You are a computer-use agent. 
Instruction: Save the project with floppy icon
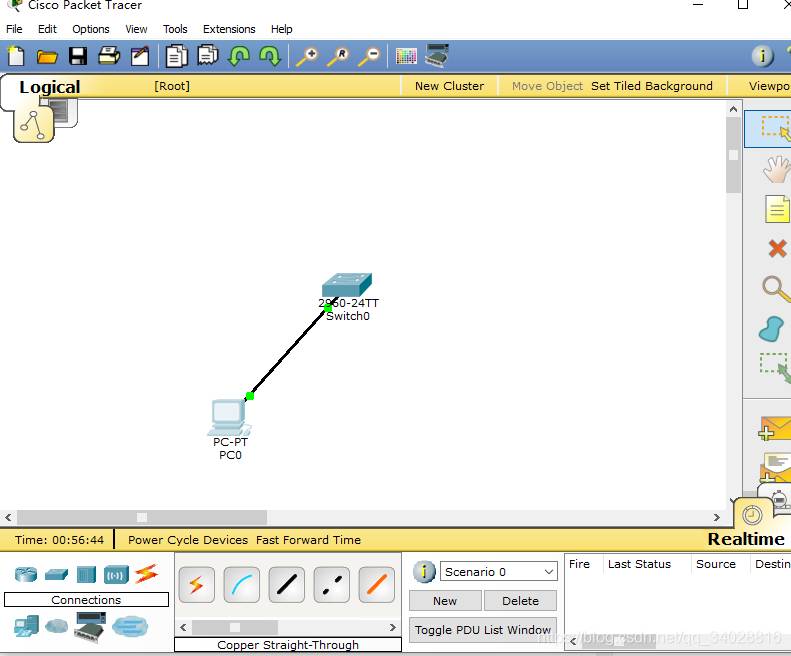click(x=78, y=56)
